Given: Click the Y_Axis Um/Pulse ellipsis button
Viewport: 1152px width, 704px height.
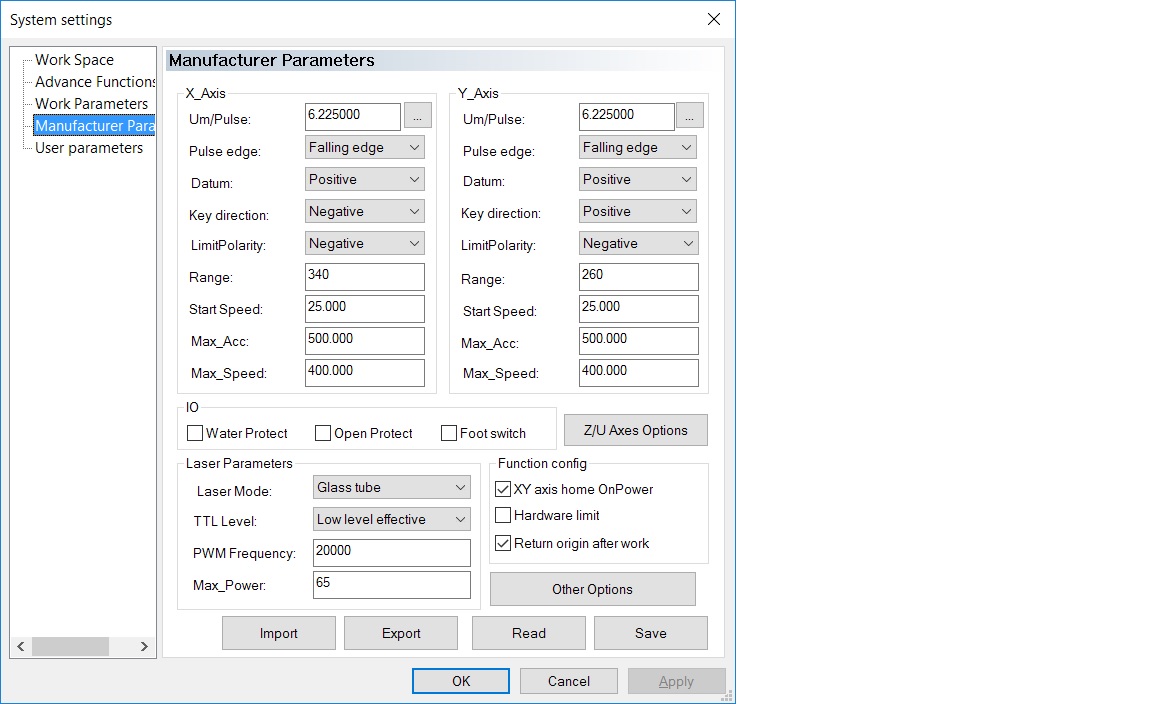Looking at the screenshot, I should click(690, 116).
